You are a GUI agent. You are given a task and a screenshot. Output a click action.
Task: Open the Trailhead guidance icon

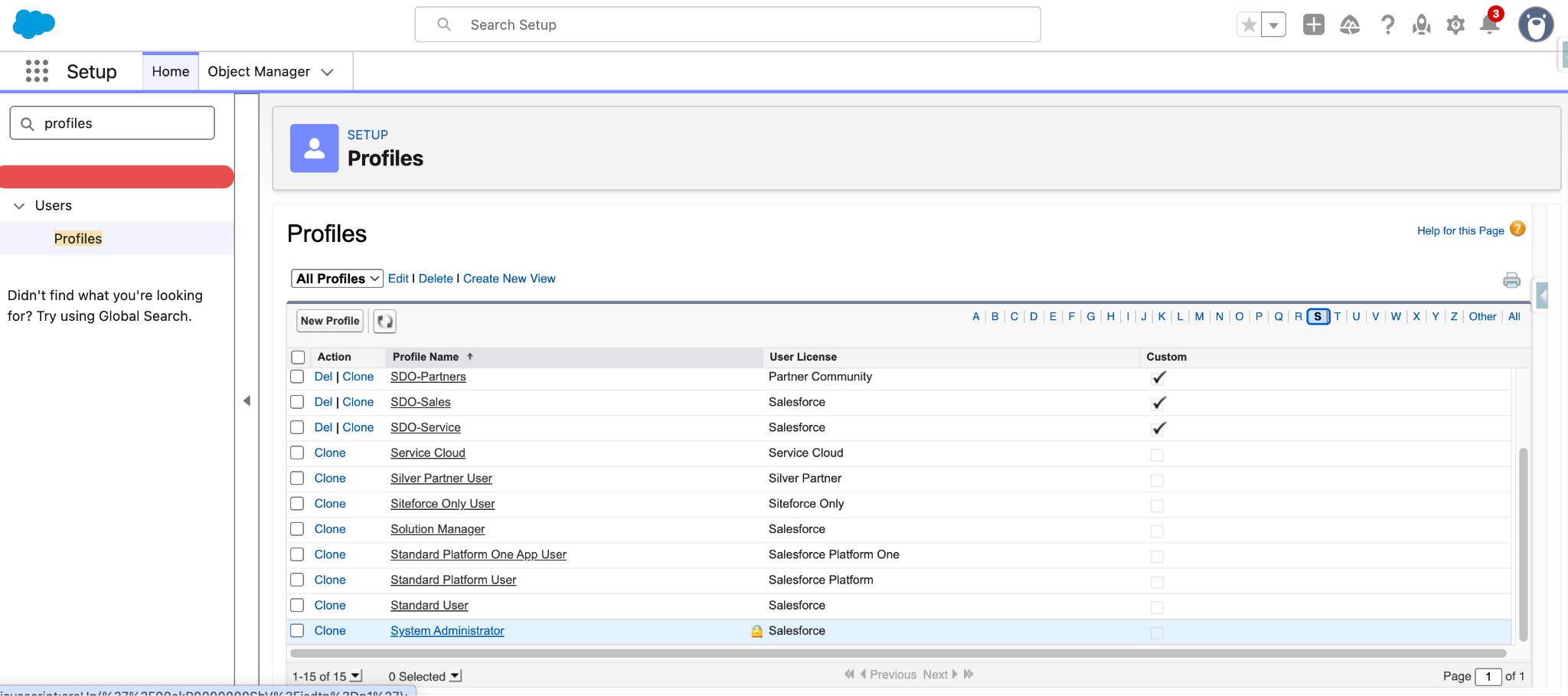click(x=1350, y=25)
